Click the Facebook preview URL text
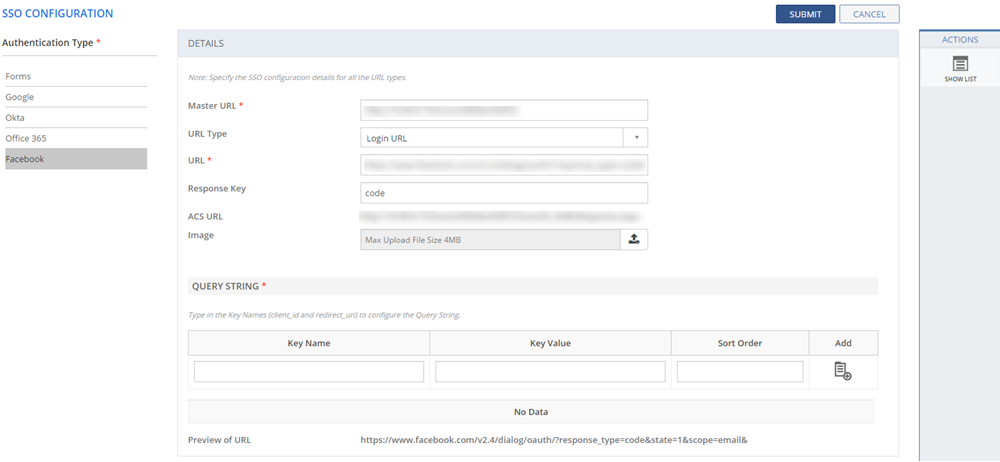 (x=554, y=440)
